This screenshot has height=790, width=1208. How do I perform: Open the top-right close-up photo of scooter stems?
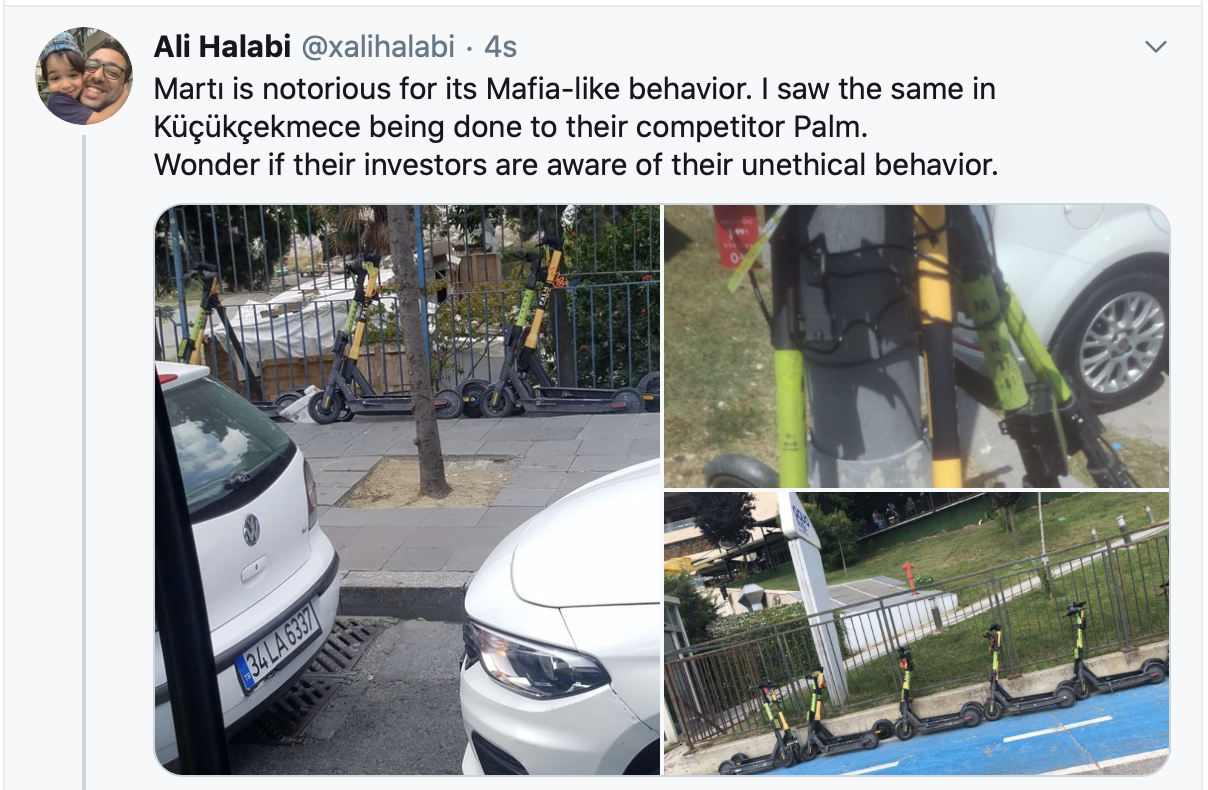click(917, 346)
